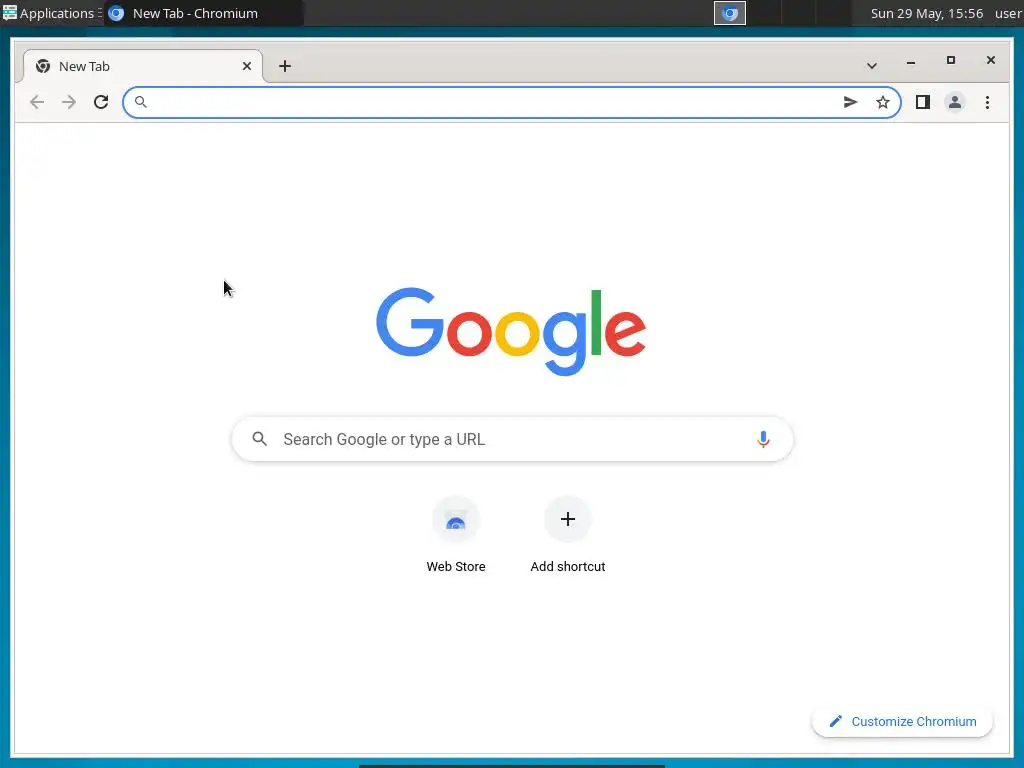Share this page via the send icon
Image resolution: width=1024 pixels, height=768 pixels.
point(850,102)
